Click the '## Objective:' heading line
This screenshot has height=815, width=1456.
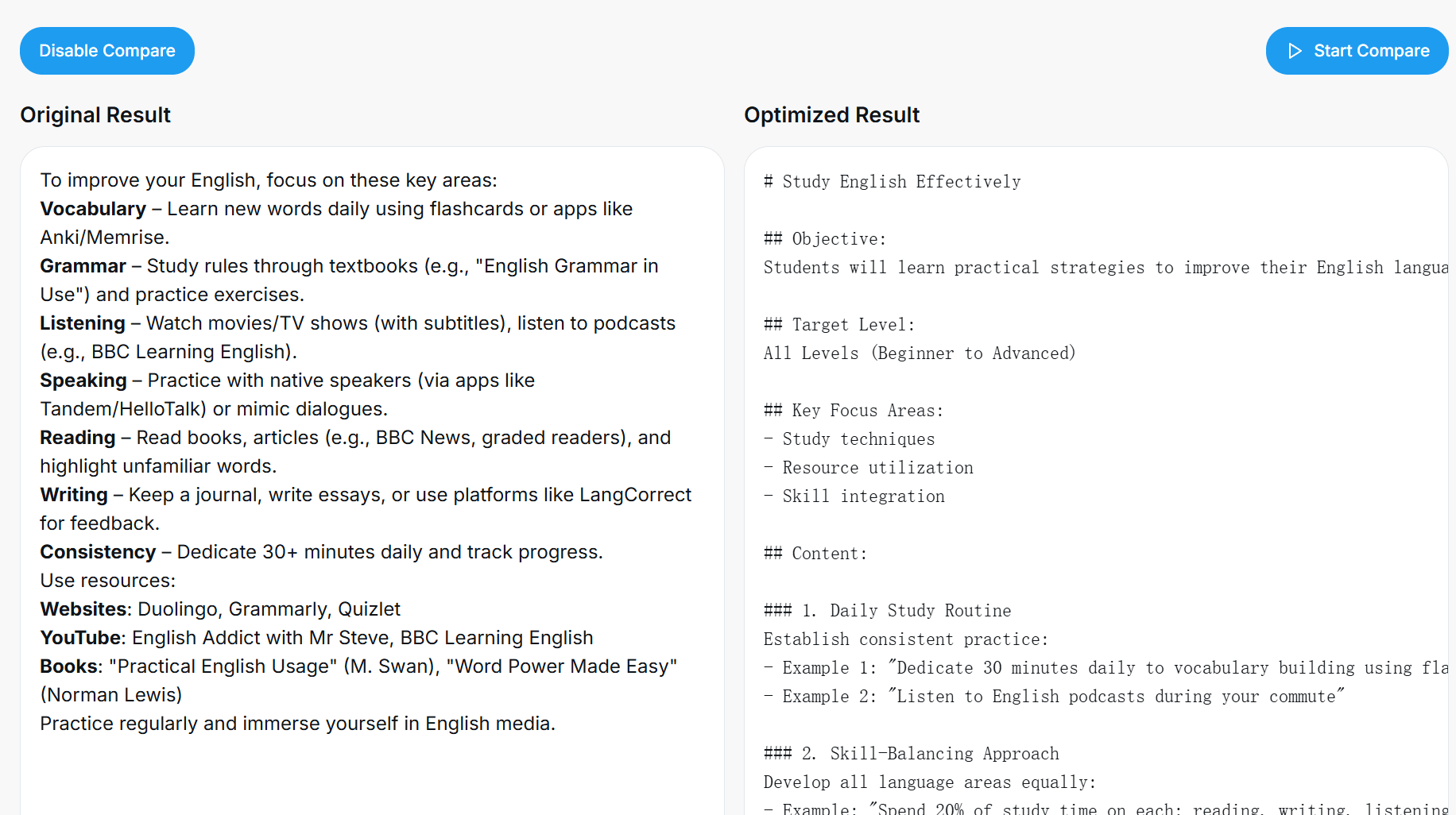(x=825, y=239)
